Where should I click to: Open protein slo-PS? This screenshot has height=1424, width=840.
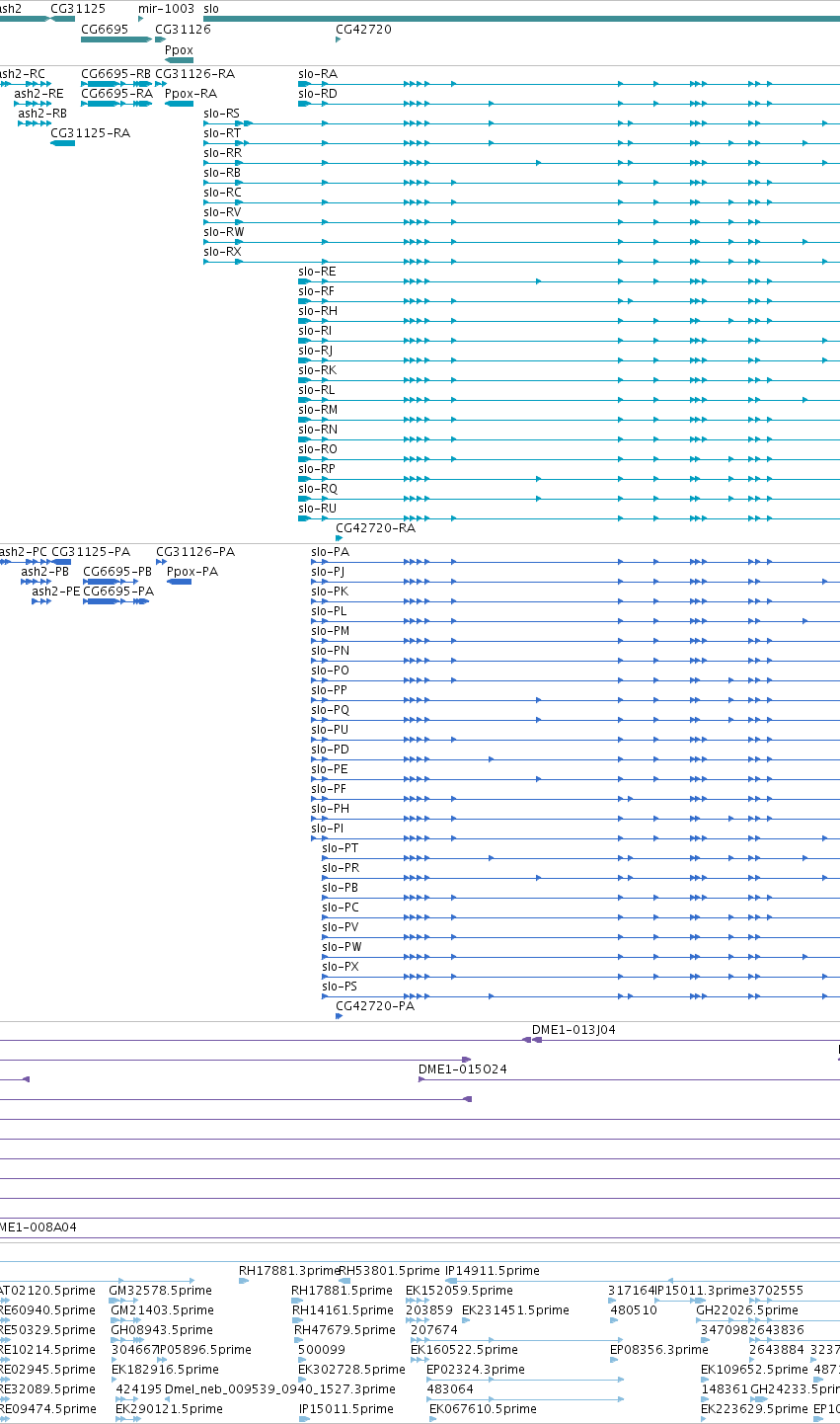click(340, 987)
